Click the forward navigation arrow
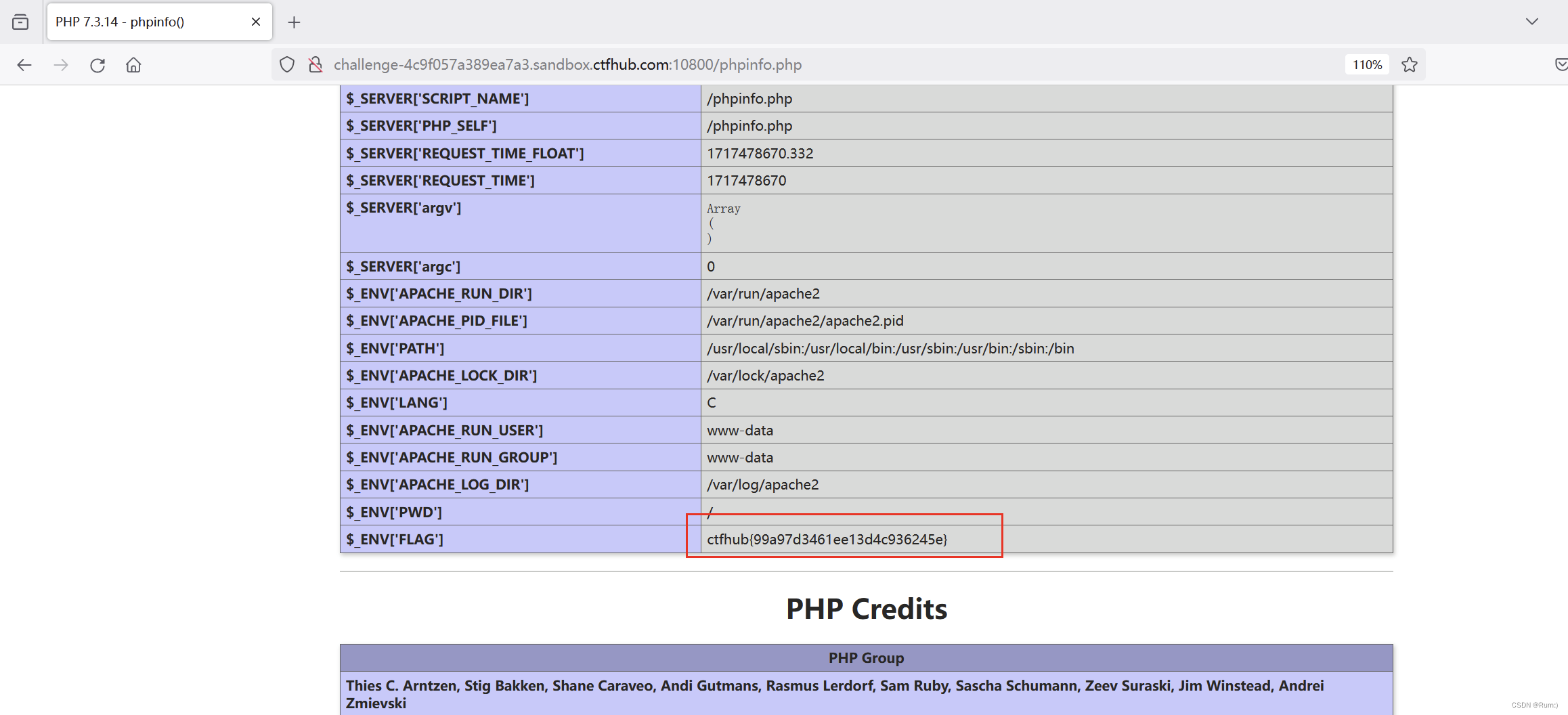 pyautogui.click(x=61, y=65)
